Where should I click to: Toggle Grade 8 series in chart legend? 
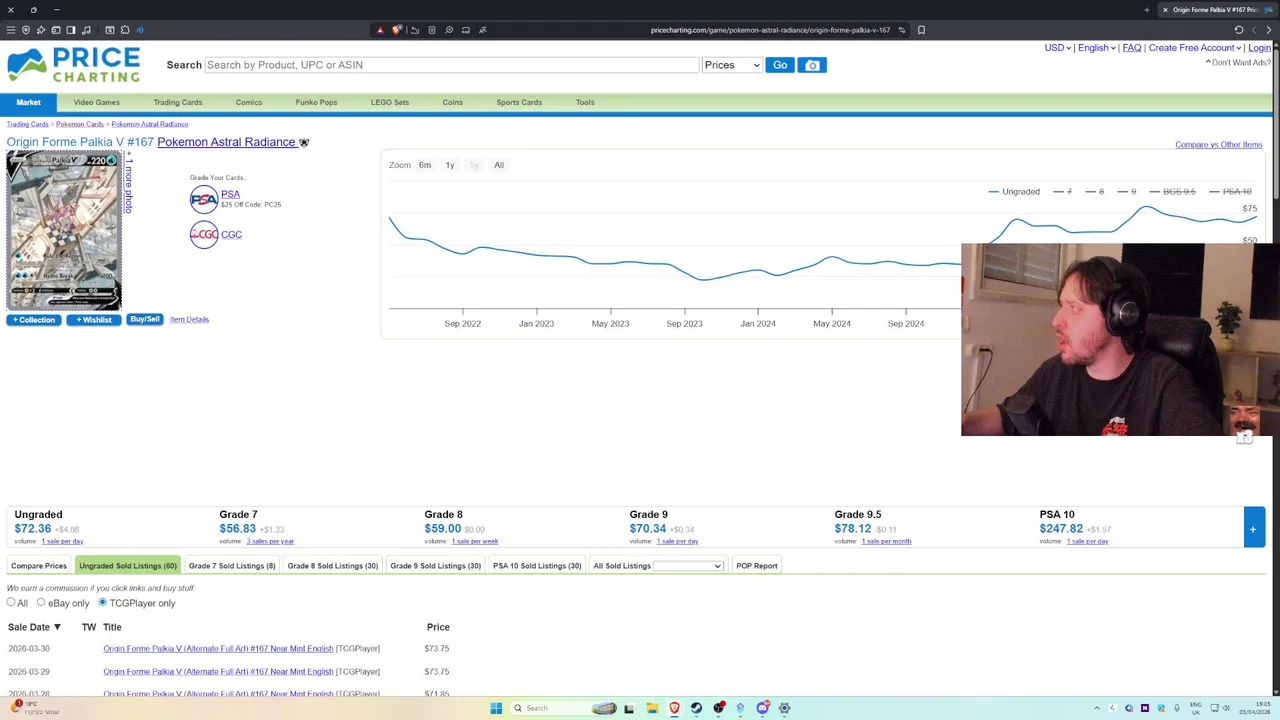[1095, 192]
